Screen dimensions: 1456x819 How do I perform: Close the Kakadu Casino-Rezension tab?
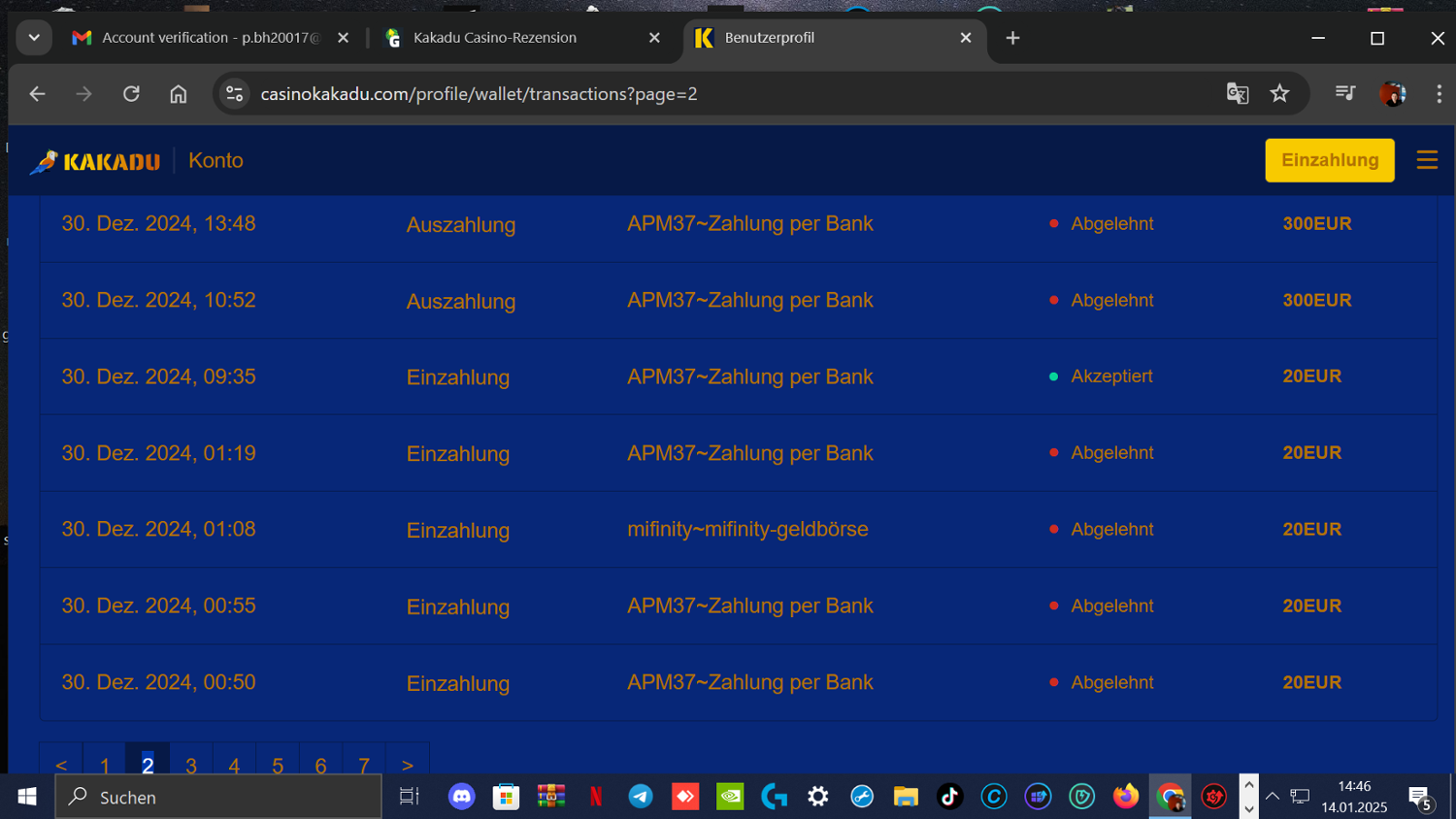coord(654,38)
